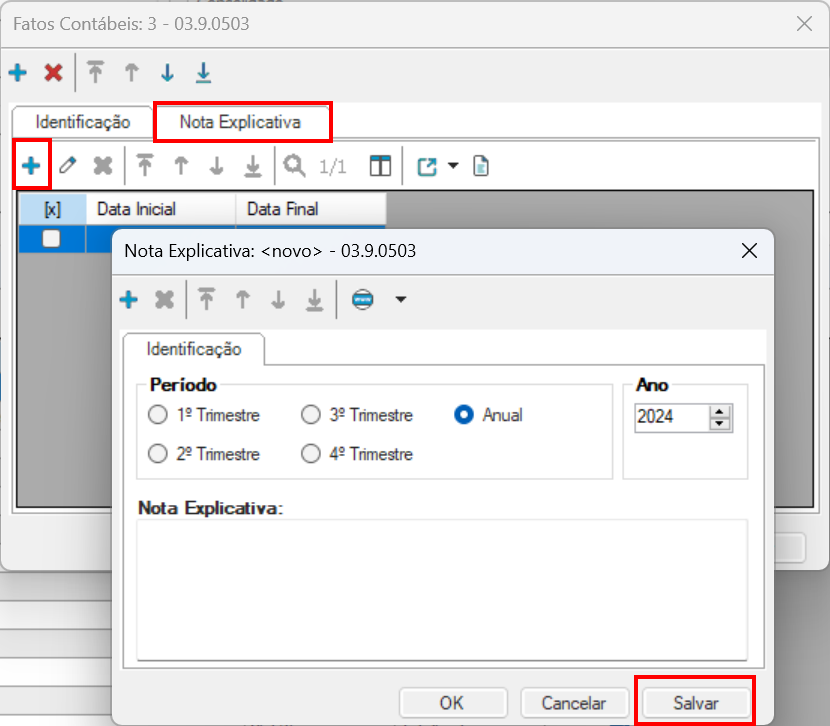Click OK button in dialog
Viewport: 830px width, 726px height.
pos(453,703)
